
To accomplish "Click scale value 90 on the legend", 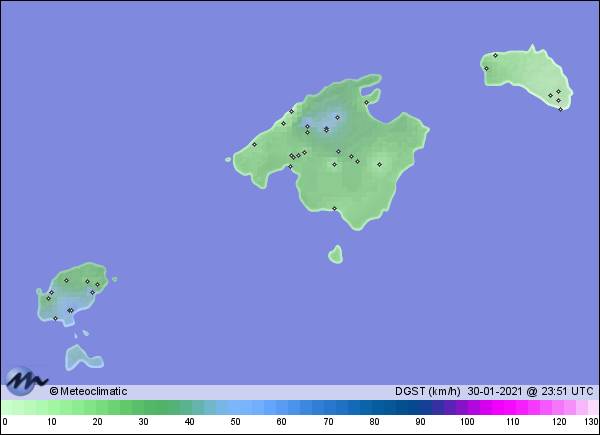I will (420, 422).
